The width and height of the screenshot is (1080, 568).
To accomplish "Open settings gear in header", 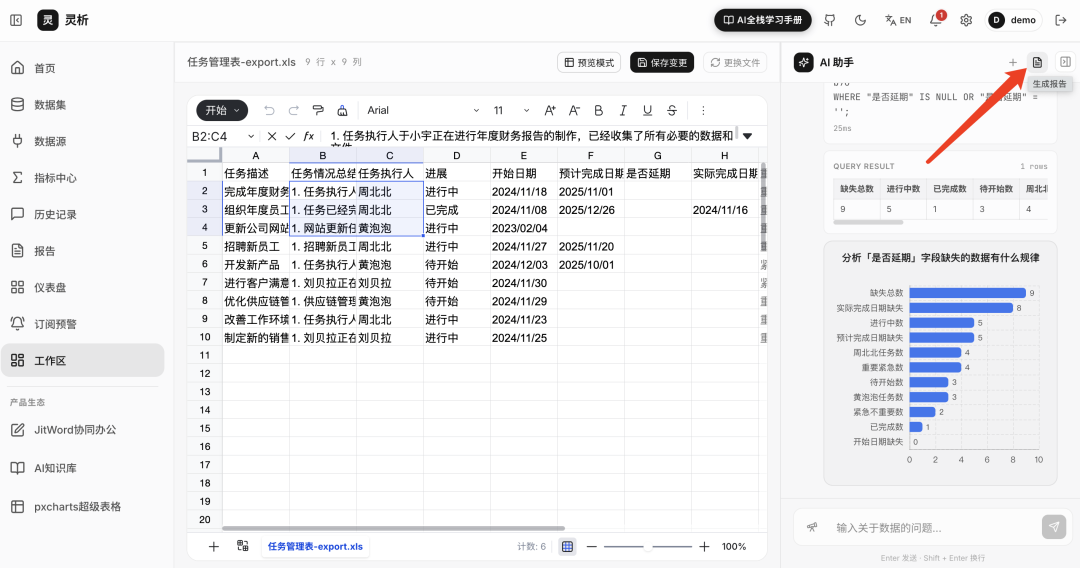I will coord(966,20).
